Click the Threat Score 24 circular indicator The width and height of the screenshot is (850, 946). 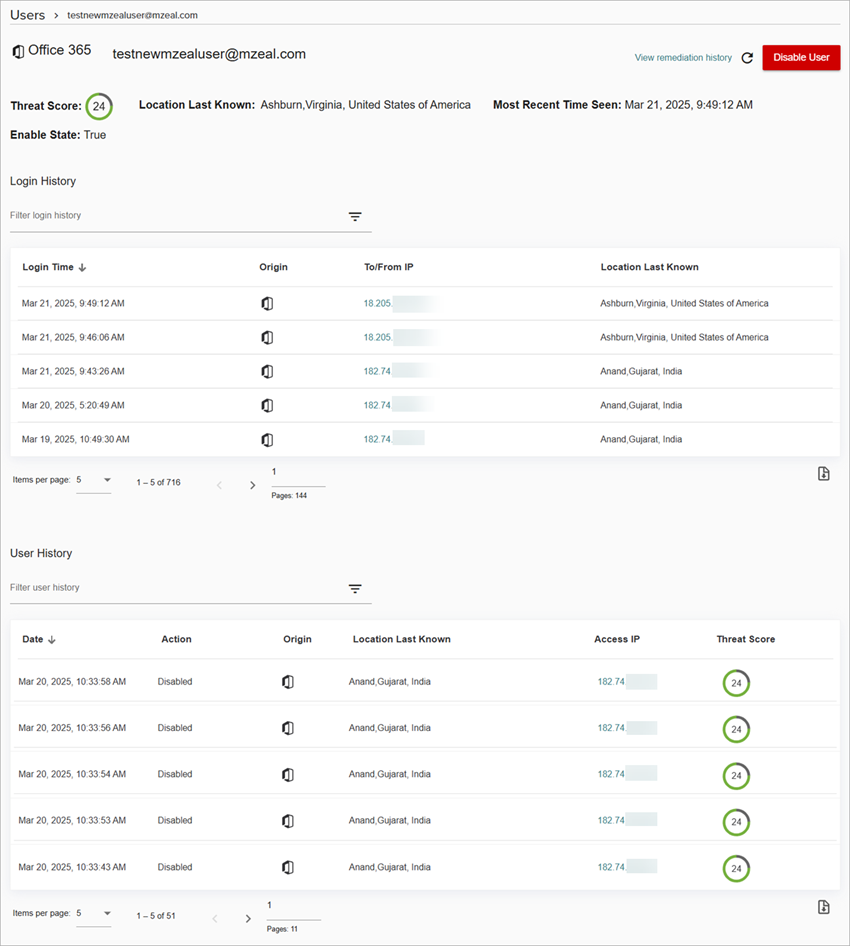[x=97, y=104]
